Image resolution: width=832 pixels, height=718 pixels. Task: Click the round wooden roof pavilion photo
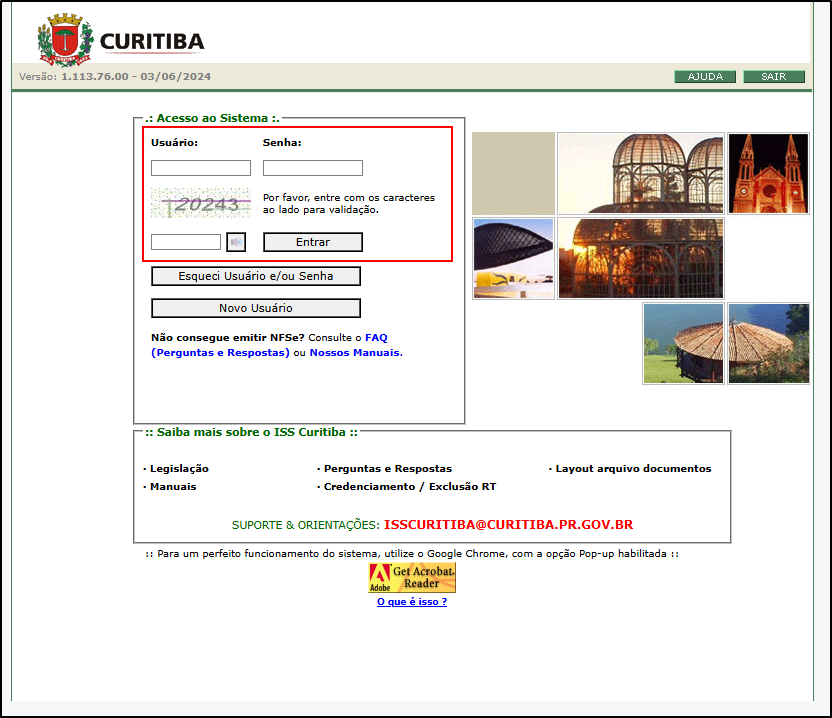726,343
